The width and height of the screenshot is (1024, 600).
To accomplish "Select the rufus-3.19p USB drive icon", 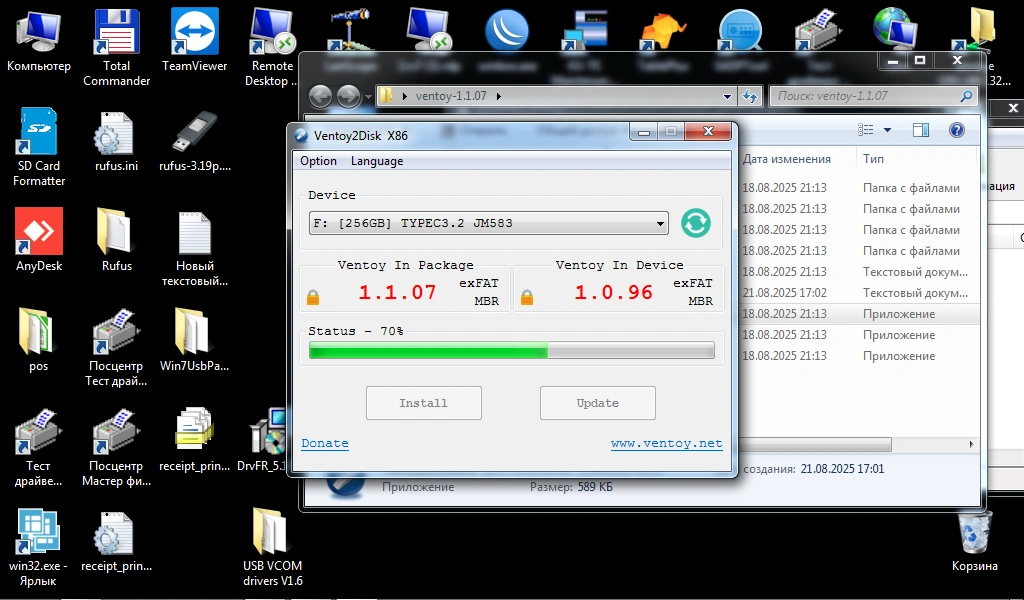I will pos(195,141).
